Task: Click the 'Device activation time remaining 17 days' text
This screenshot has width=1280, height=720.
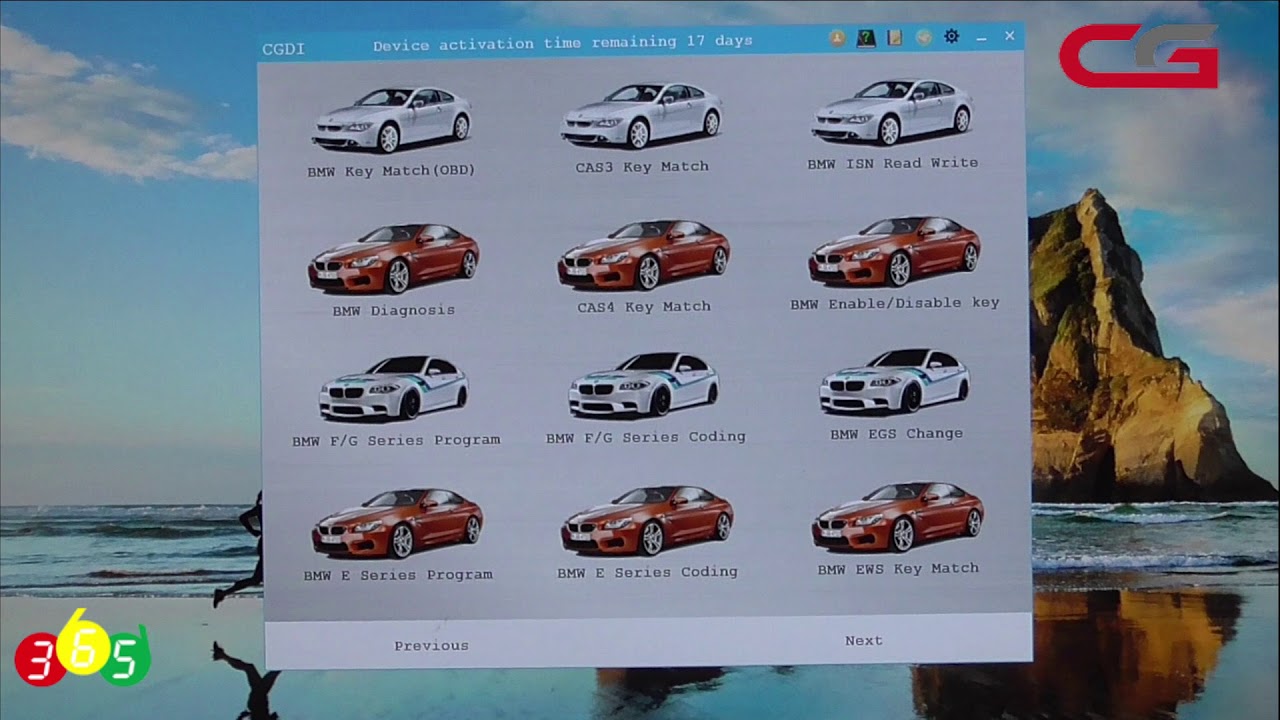Action: tap(562, 43)
